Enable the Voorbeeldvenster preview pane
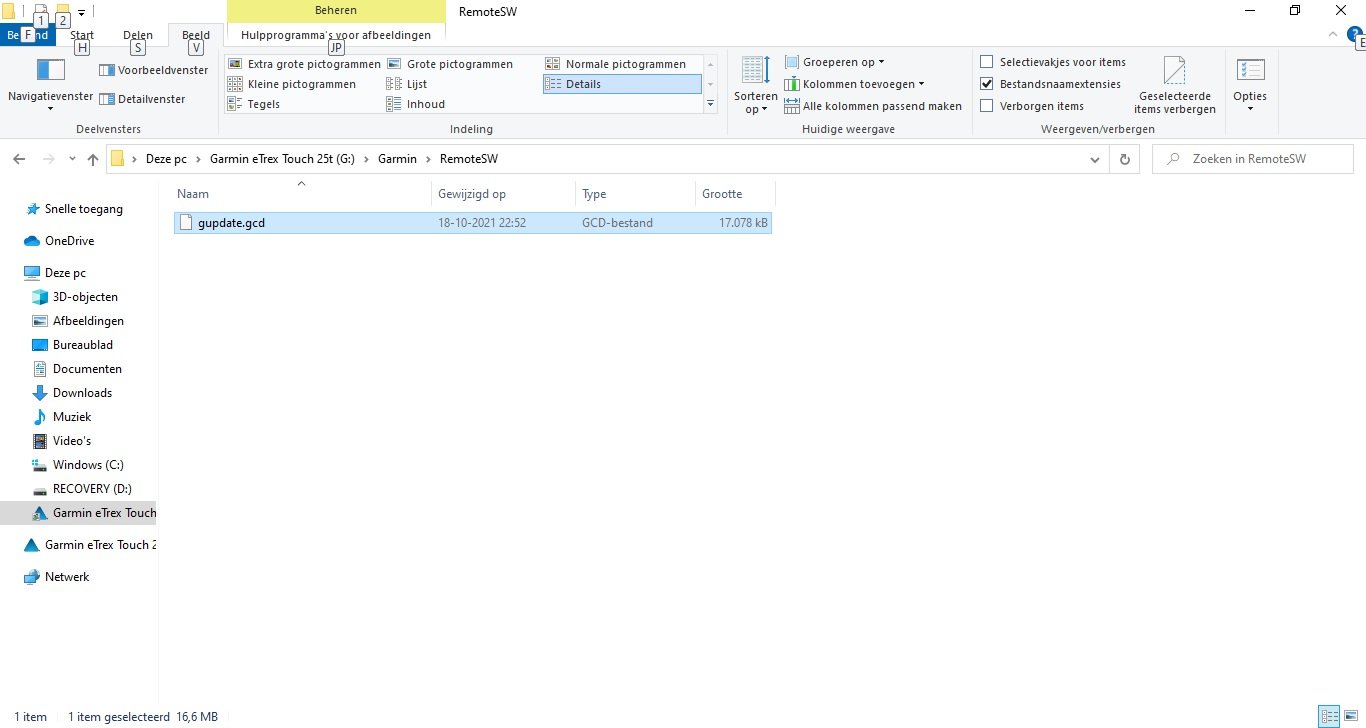1366x728 pixels. click(154, 71)
